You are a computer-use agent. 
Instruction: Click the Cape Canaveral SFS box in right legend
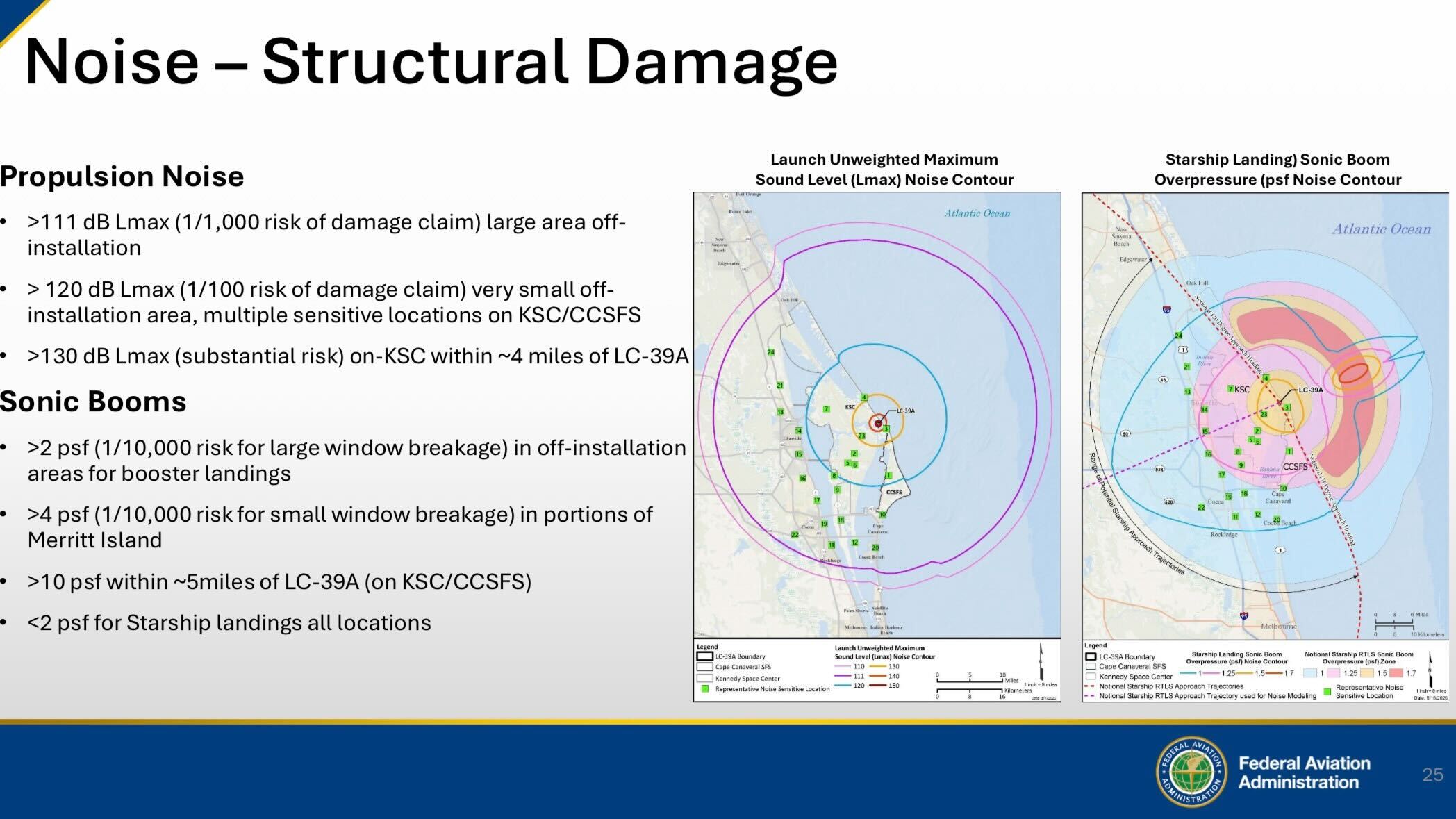pos(1091,666)
